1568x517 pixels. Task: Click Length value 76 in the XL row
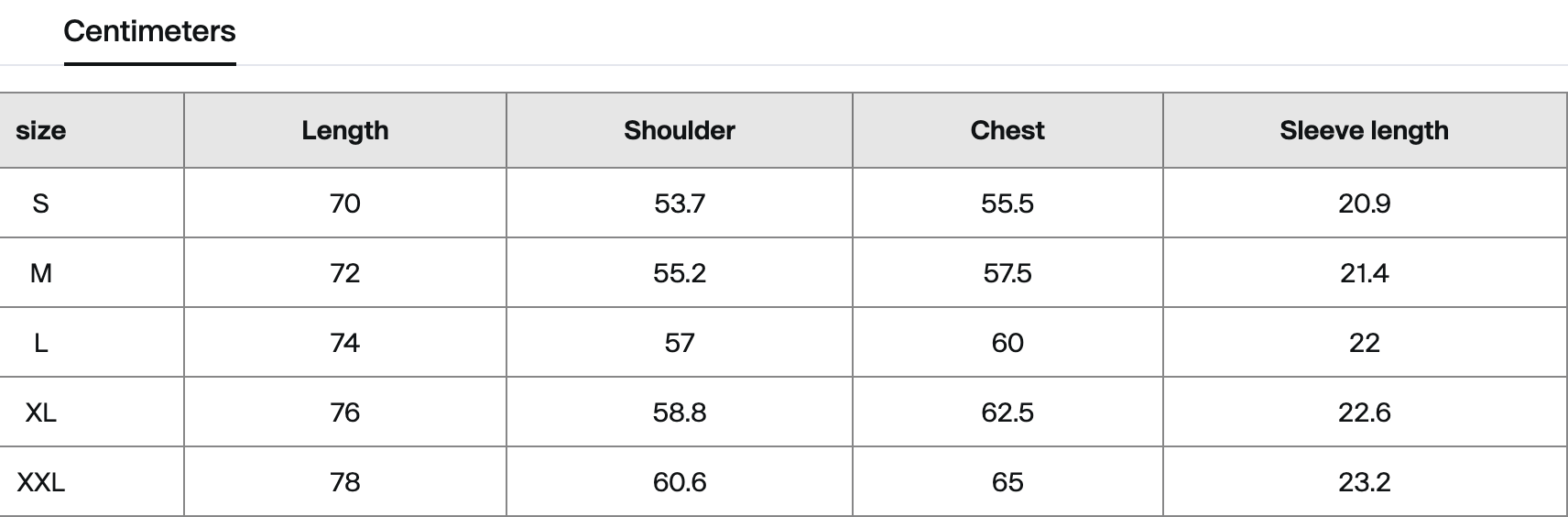click(x=345, y=412)
